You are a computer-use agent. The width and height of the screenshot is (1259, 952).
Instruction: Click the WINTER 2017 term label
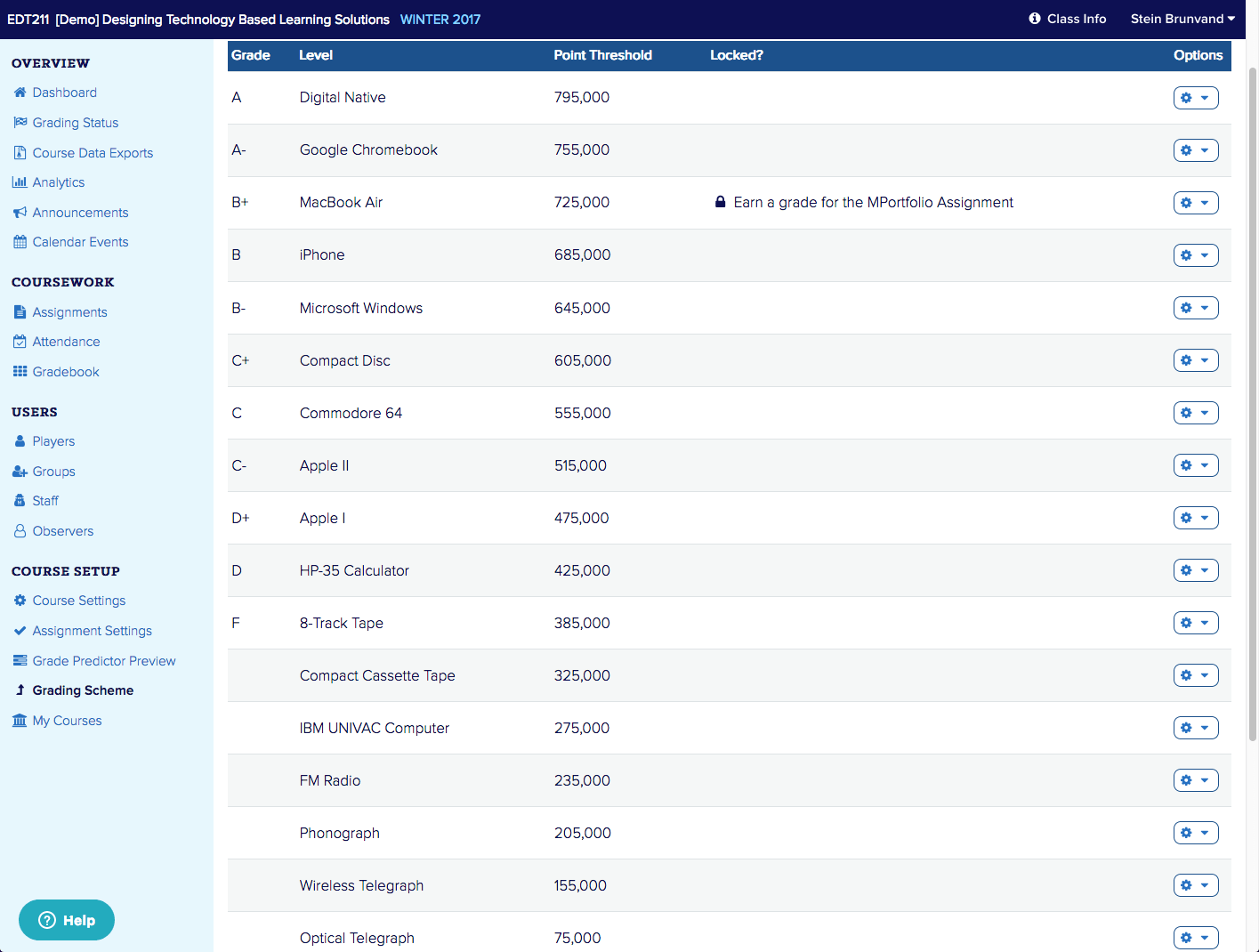(440, 20)
